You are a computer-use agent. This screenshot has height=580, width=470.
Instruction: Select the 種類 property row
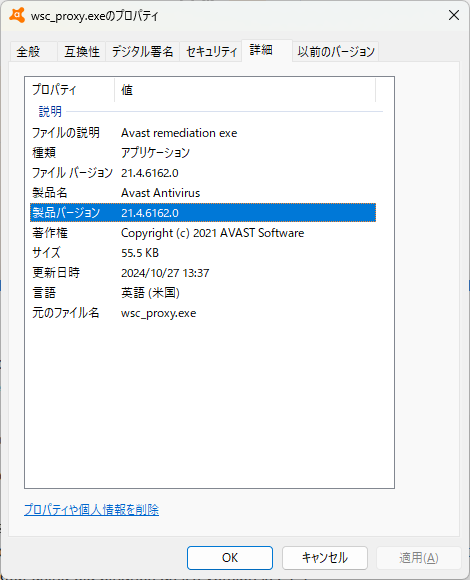(x=203, y=153)
